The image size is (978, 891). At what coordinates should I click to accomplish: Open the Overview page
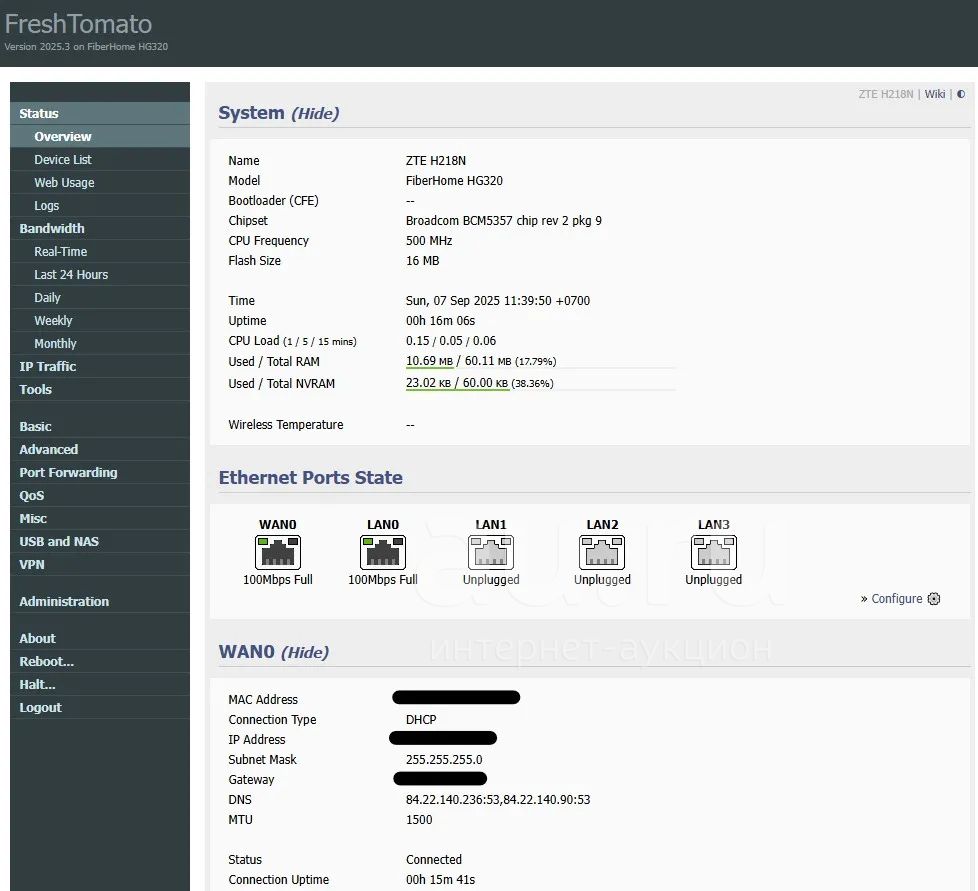click(100, 137)
